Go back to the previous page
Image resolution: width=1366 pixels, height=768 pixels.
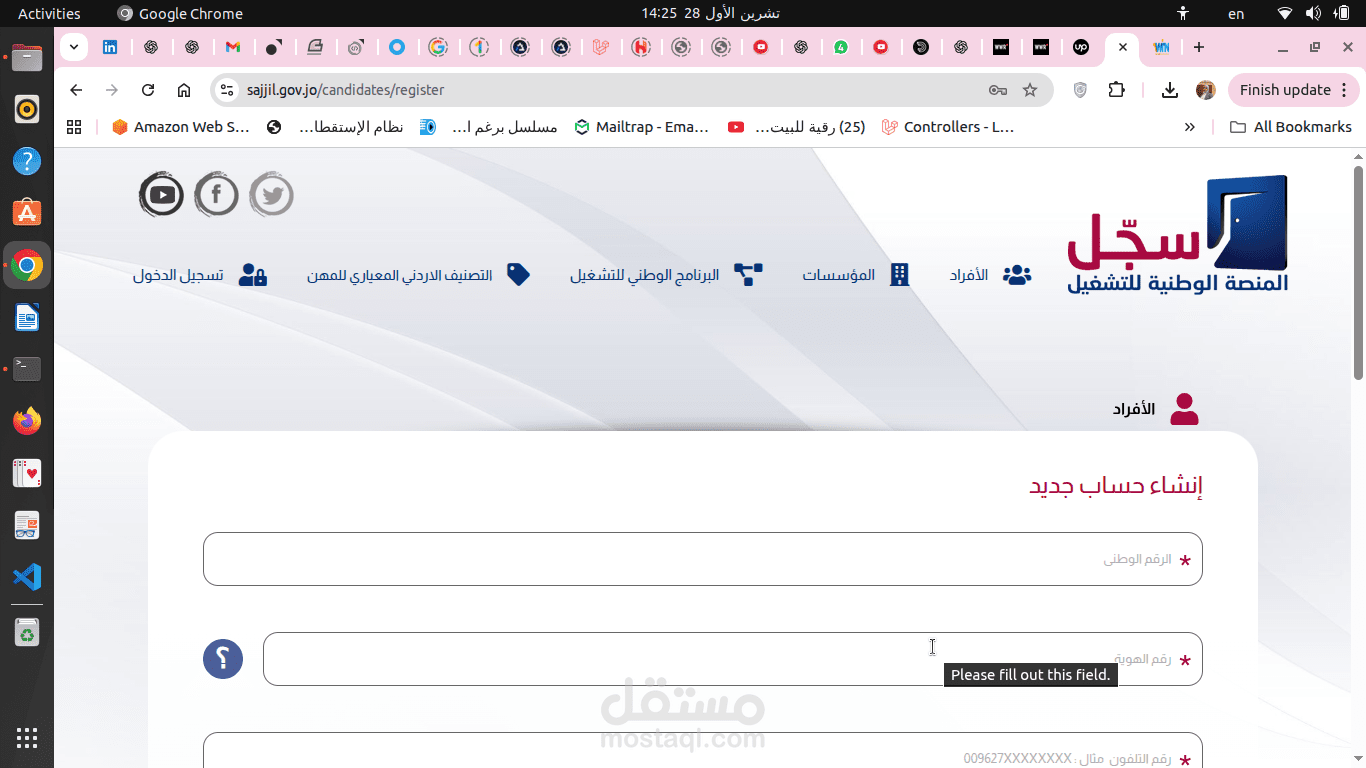point(76,90)
